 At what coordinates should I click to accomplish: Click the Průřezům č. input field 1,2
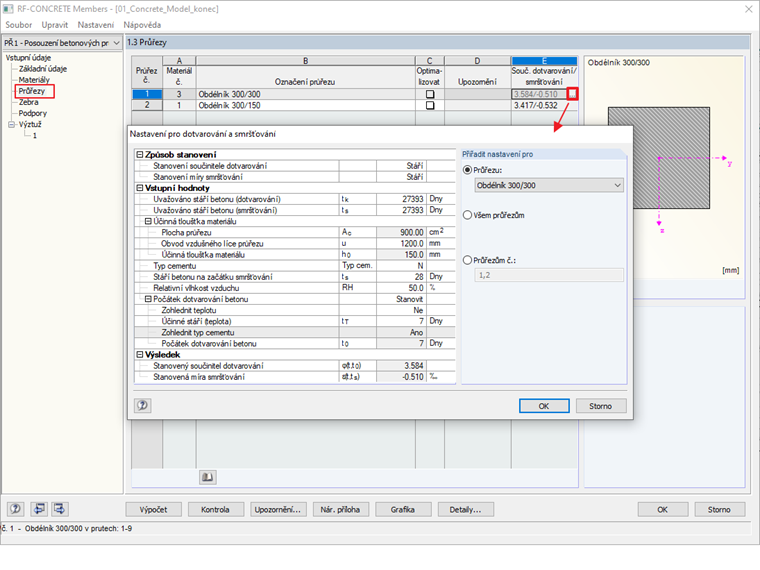549,275
